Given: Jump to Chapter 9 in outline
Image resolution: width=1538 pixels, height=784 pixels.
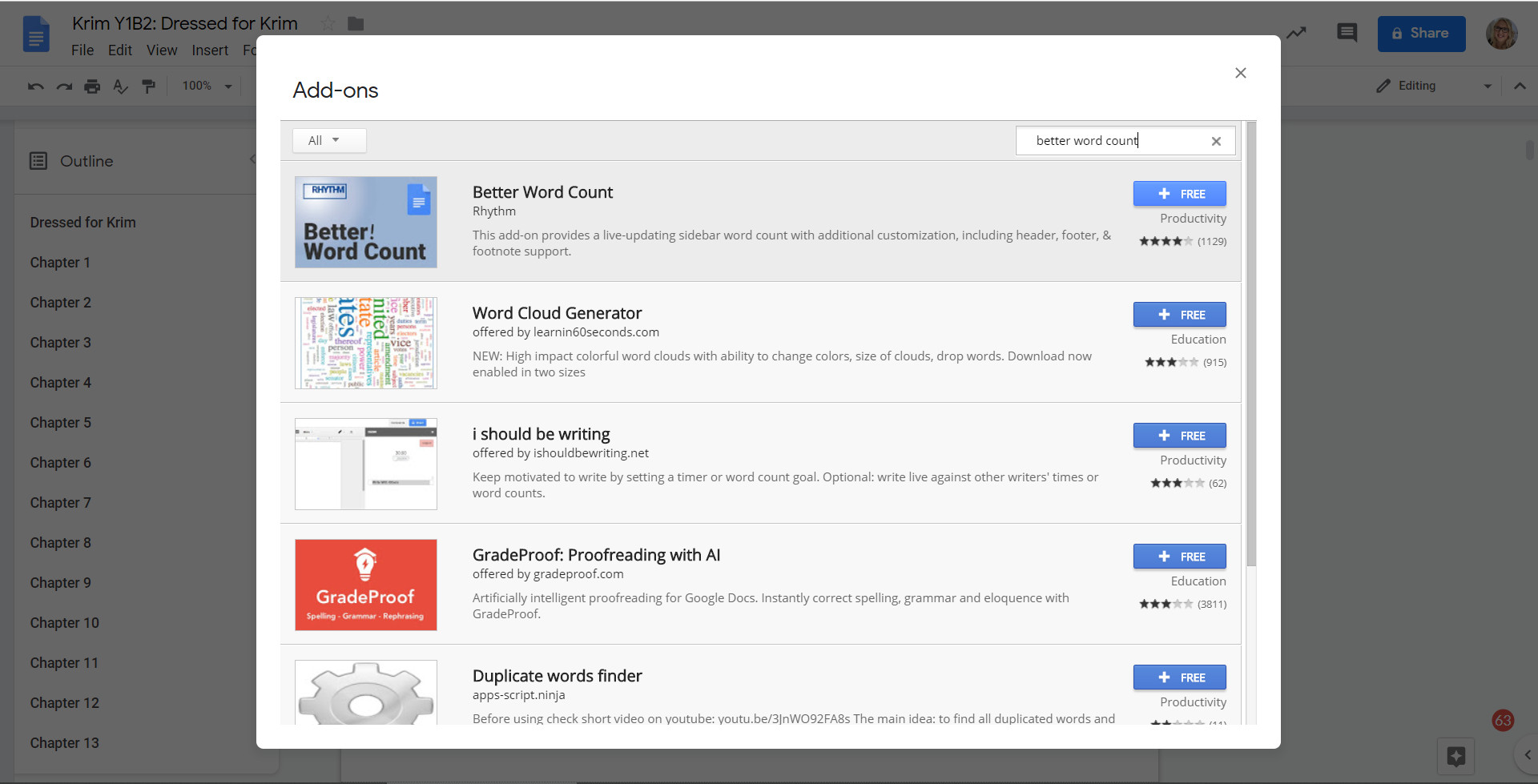Looking at the screenshot, I should coord(61,583).
